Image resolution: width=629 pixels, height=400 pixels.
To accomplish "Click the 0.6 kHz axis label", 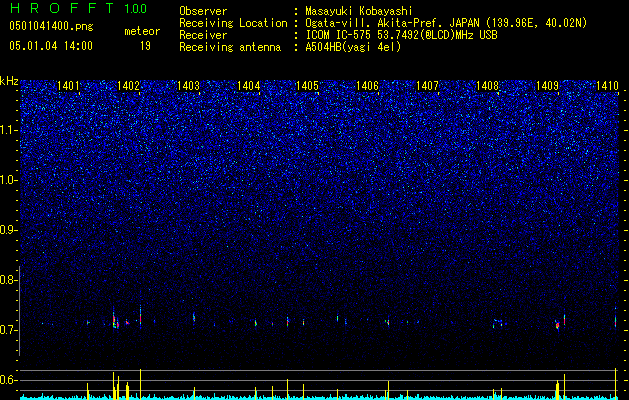I will tap(8, 380).
